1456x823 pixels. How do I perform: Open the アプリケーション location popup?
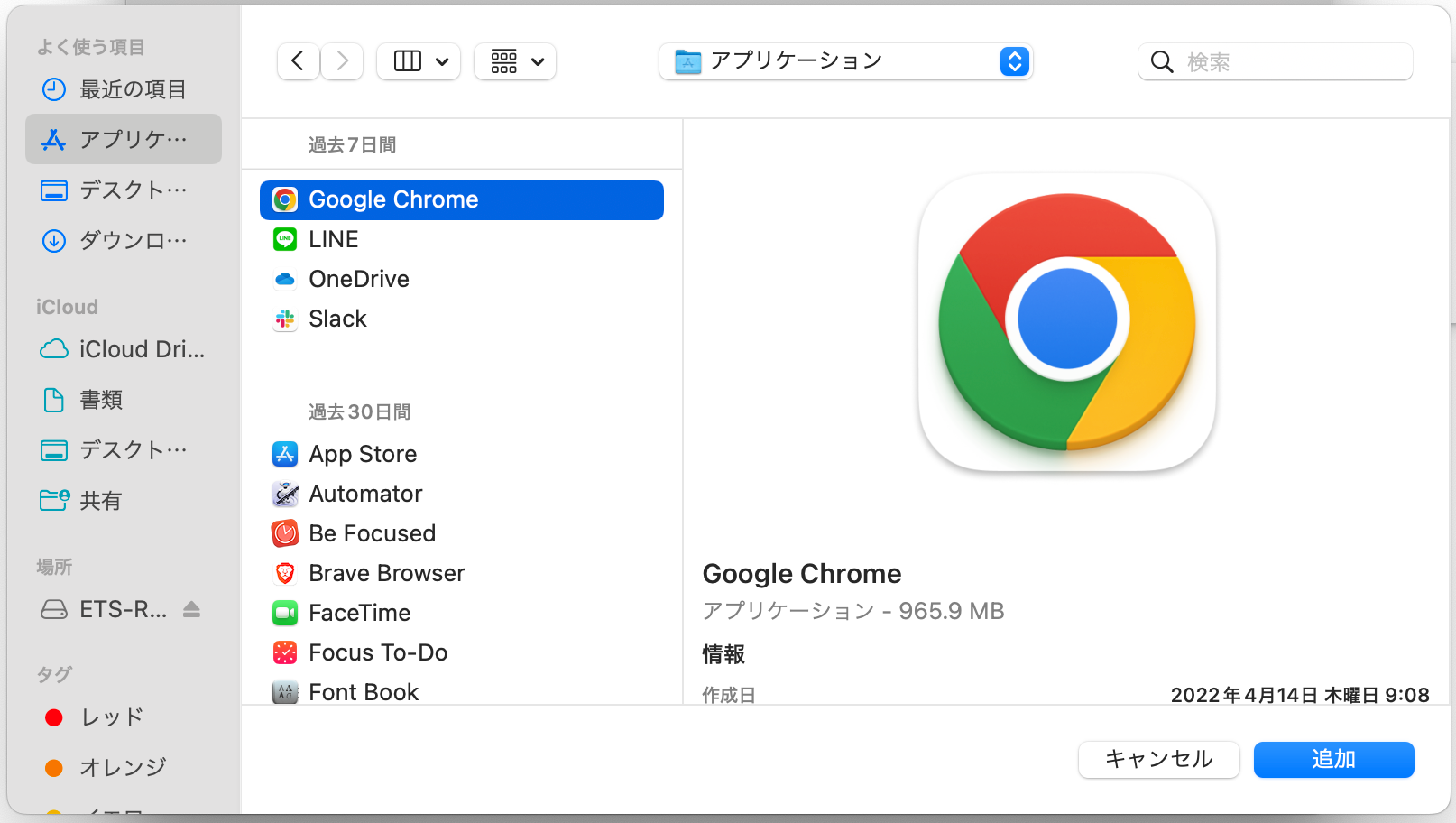click(845, 61)
